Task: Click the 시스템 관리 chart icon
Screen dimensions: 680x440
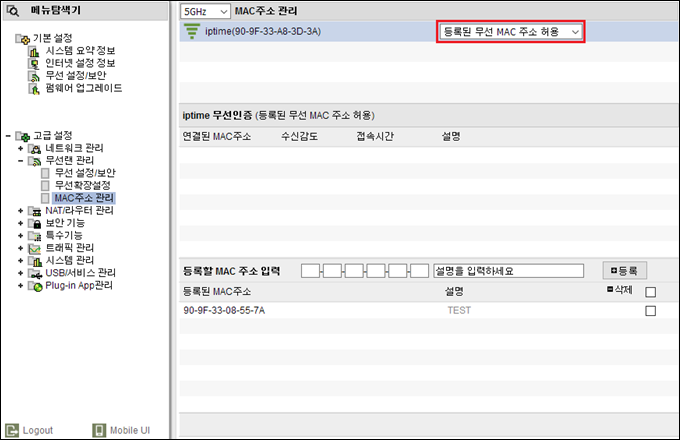Action: tap(35, 261)
